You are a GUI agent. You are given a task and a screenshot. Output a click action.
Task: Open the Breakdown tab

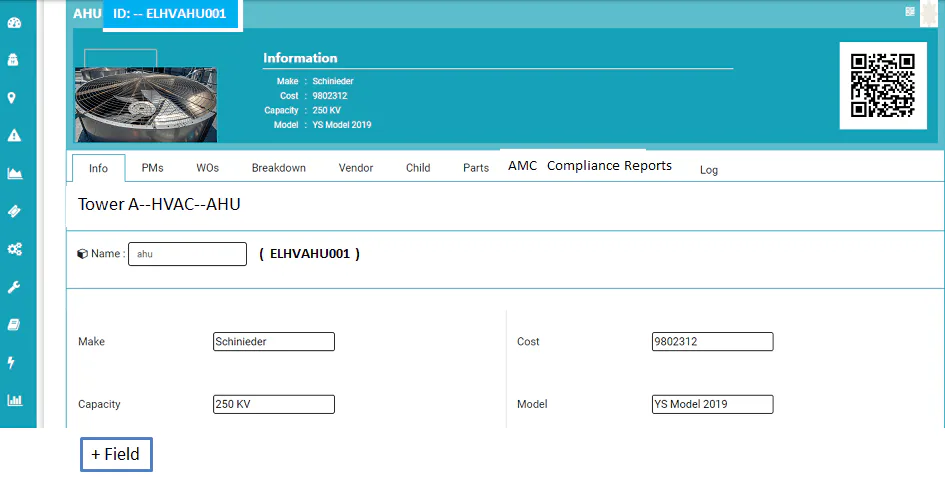point(278,168)
